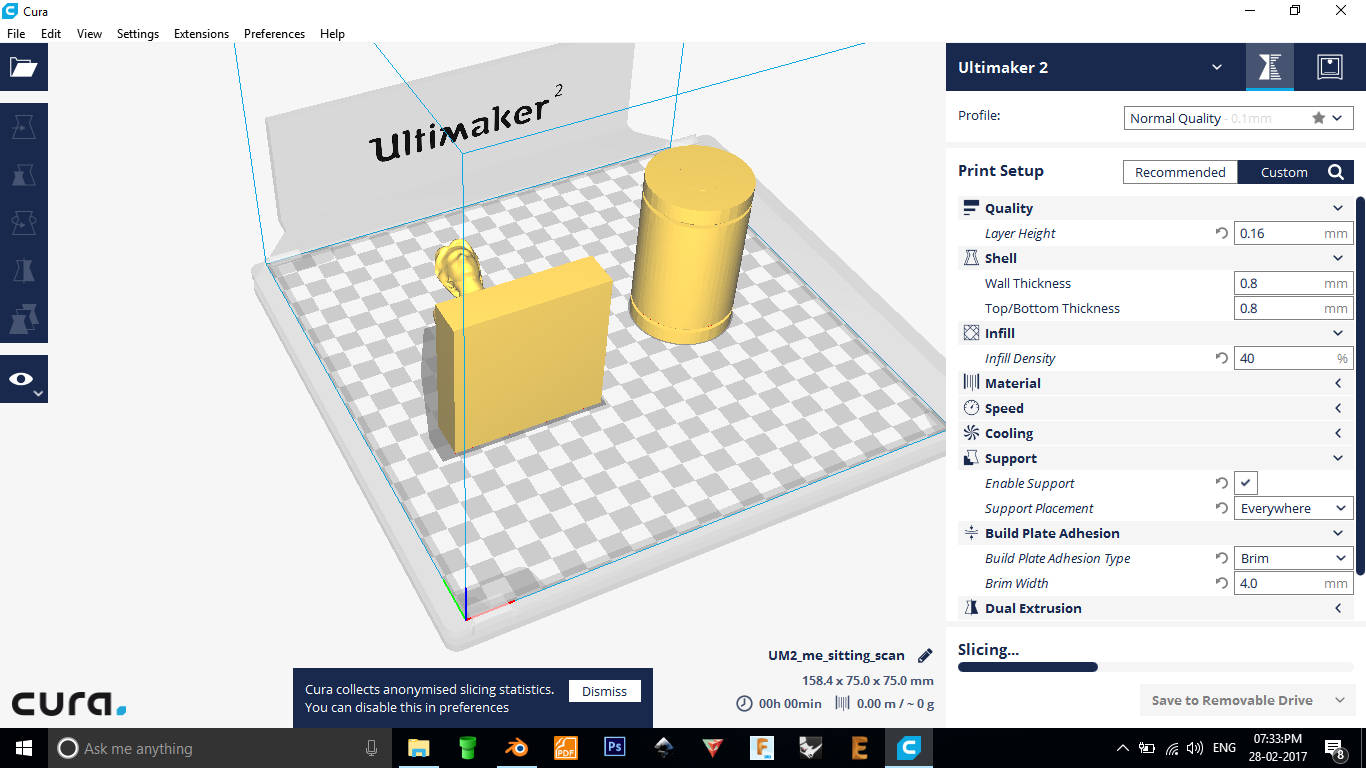
Task: Reset Support Placement to default
Action: click(x=1221, y=508)
